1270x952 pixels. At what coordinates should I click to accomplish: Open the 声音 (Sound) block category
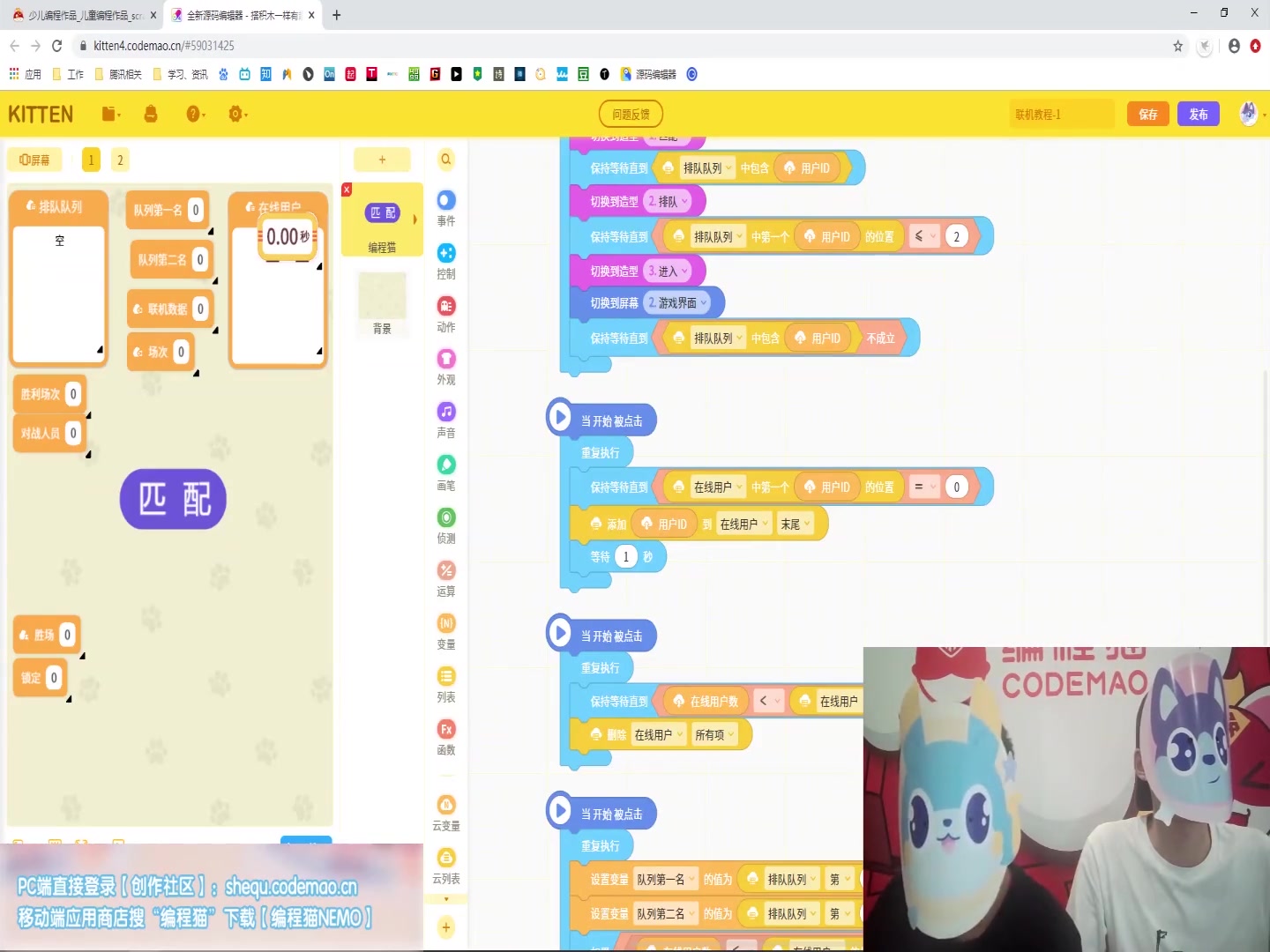point(446,419)
